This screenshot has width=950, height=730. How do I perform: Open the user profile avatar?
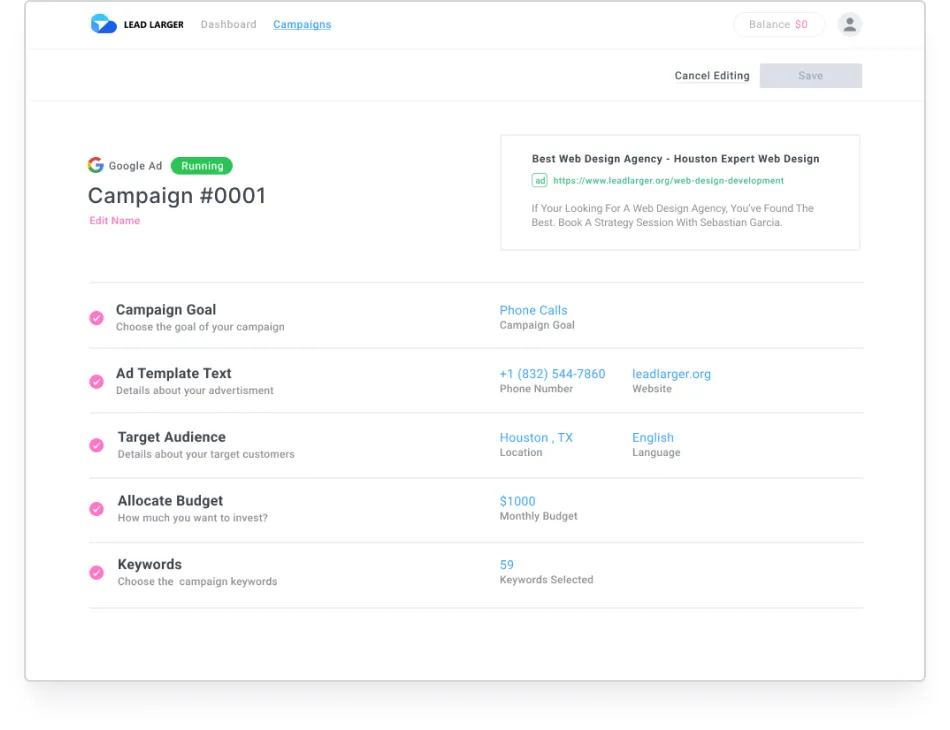pos(849,24)
